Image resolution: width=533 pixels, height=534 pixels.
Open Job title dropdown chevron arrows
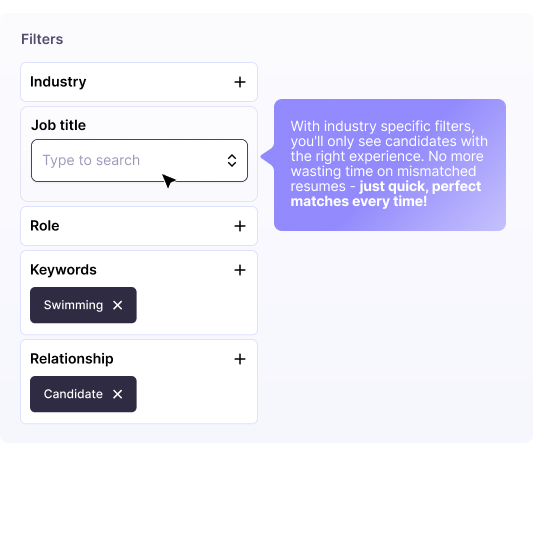[232, 160]
